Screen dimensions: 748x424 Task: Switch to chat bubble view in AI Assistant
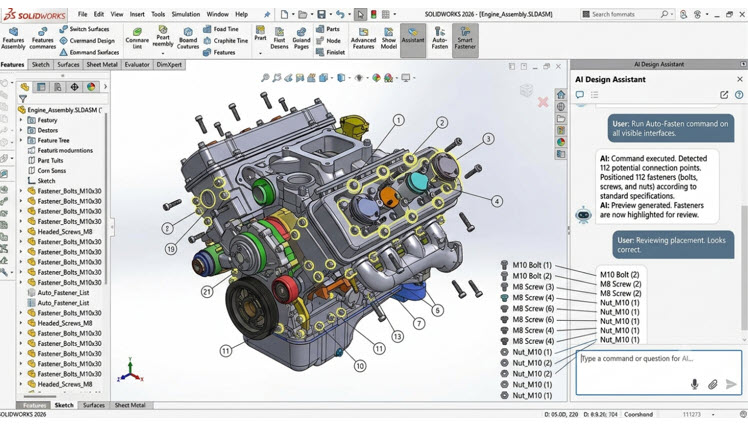pyautogui.click(x=580, y=94)
